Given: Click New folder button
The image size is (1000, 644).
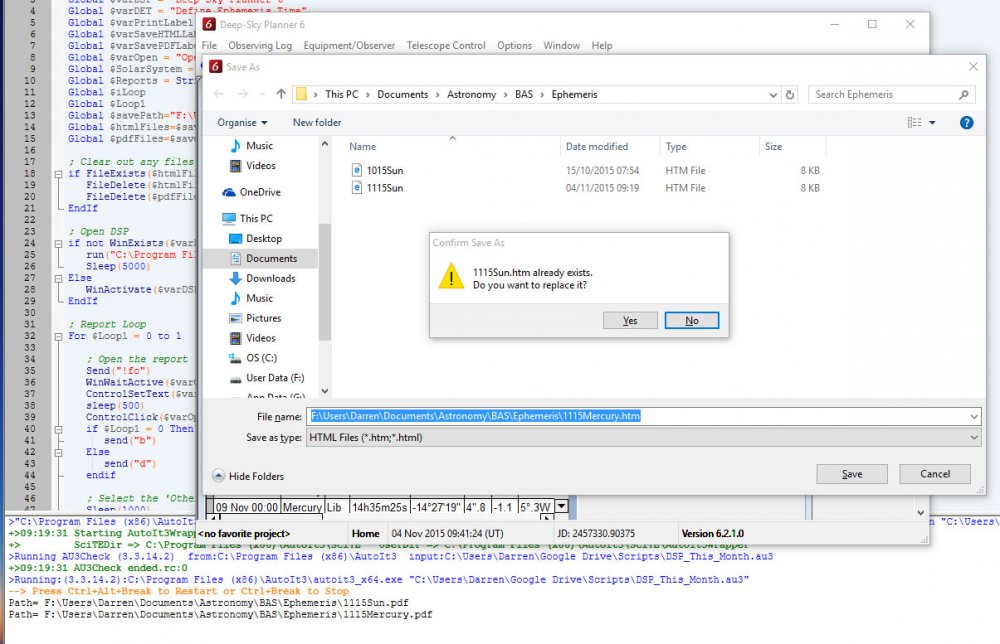Looking at the screenshot, I should [317, 122].
